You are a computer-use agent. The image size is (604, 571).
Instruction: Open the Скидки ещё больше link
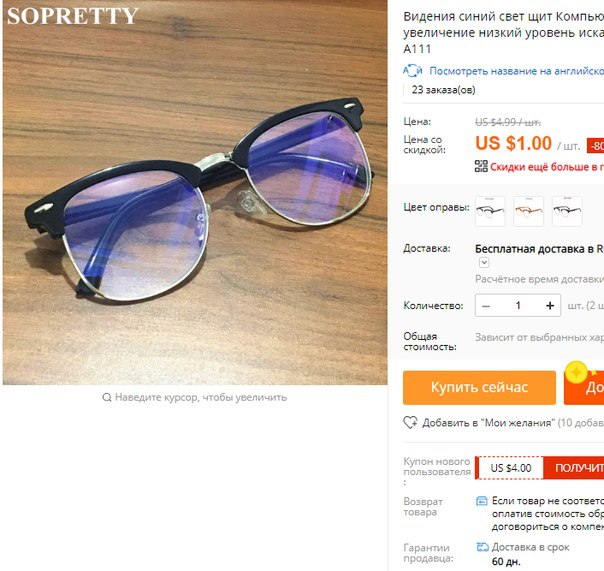[x=547, y=167]
